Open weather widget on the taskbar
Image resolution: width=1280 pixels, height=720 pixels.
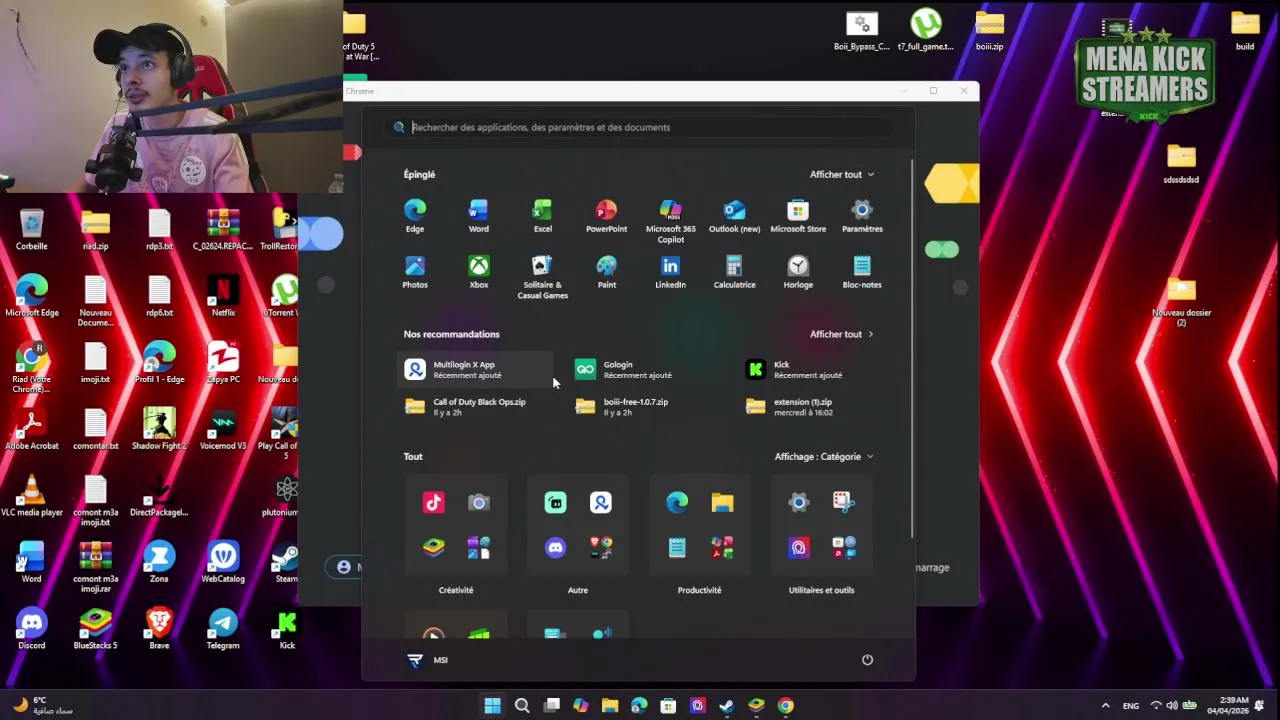42,706
